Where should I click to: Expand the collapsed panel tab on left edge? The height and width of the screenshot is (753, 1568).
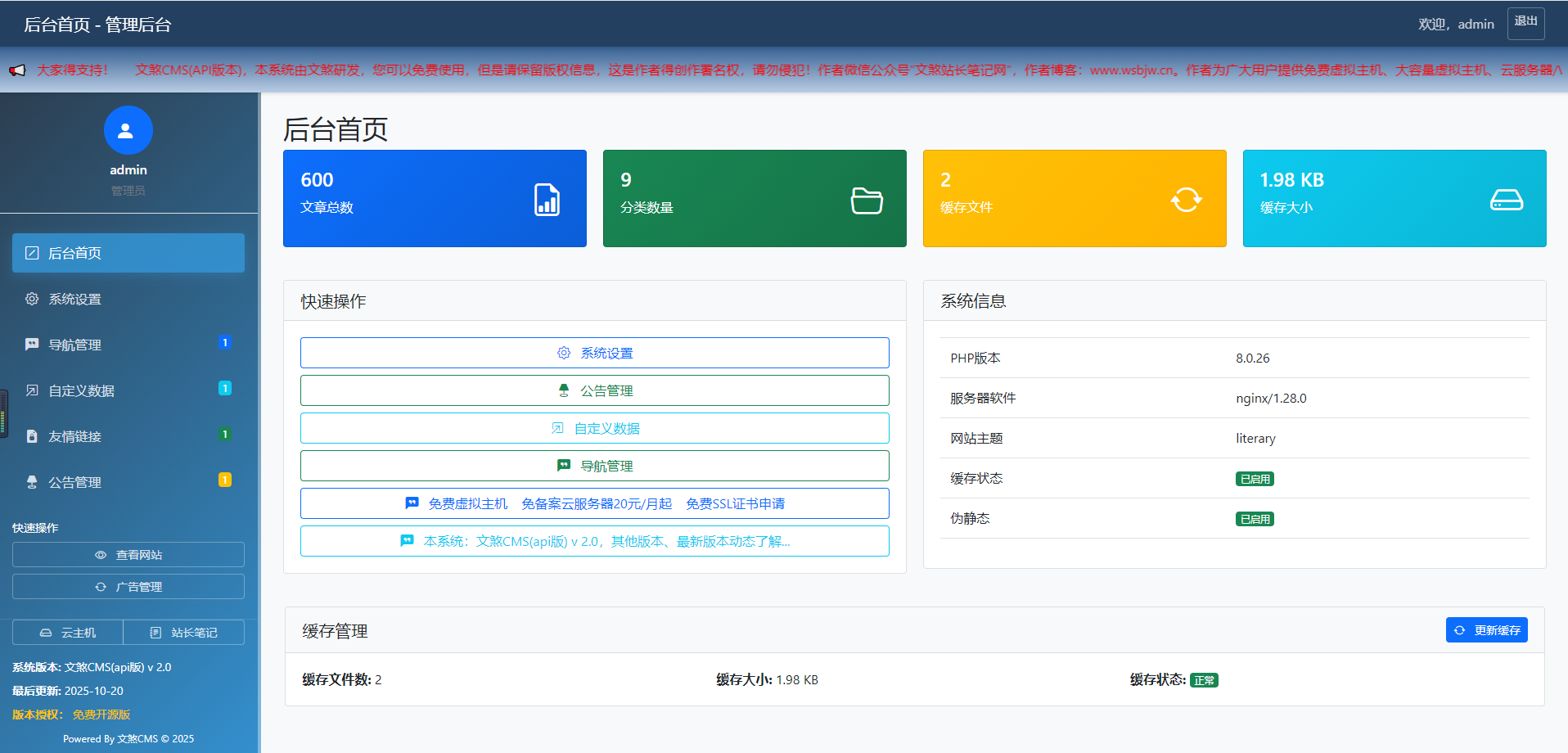[3, 414]
